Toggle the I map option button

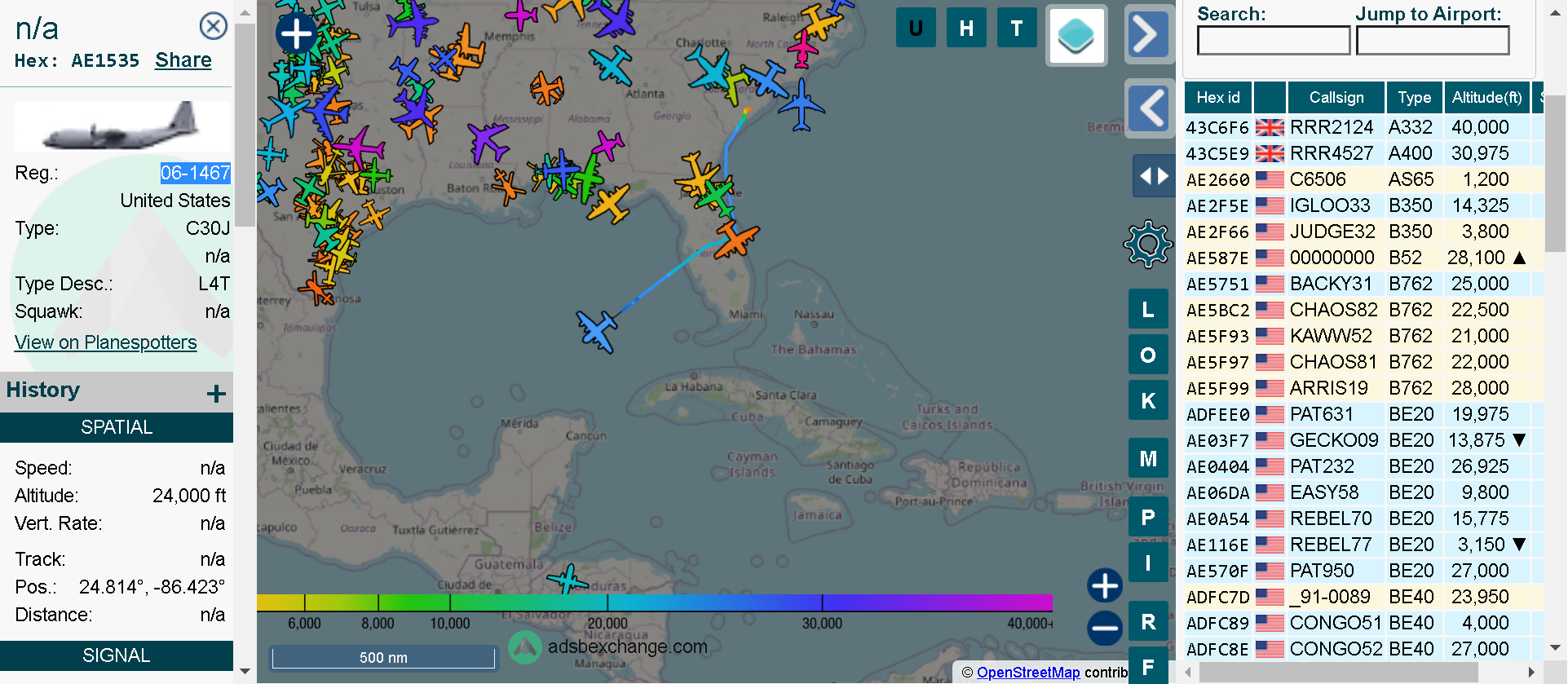click(x=1148, y=563)
